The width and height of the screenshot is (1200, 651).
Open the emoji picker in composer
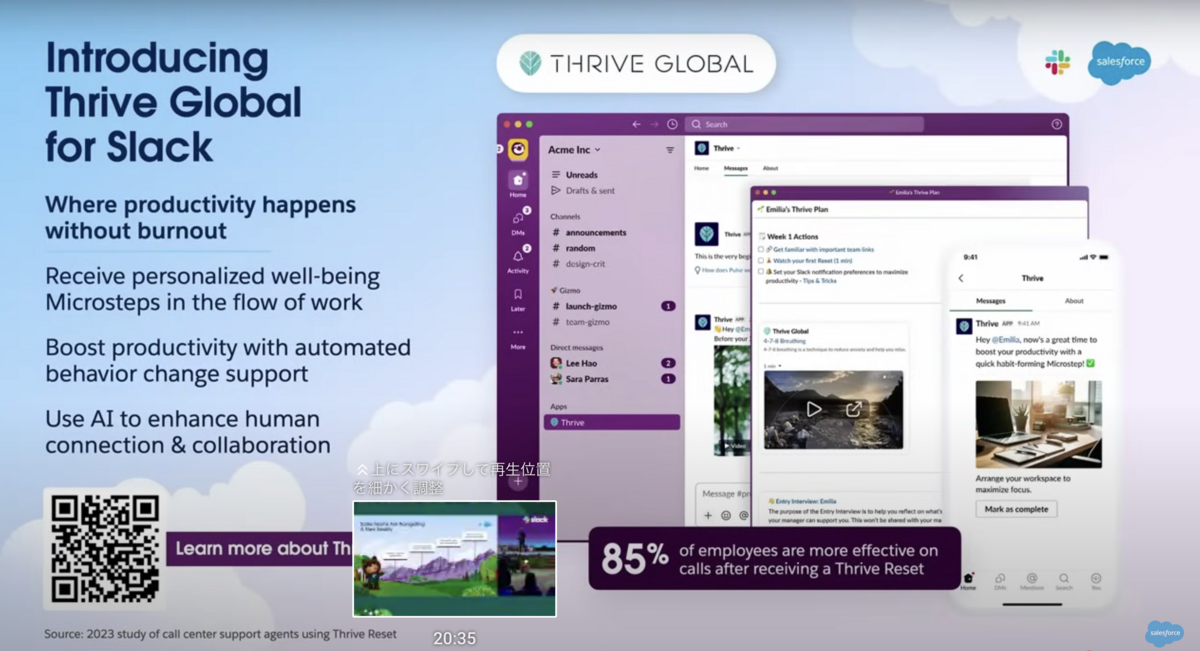pos(726,515)
